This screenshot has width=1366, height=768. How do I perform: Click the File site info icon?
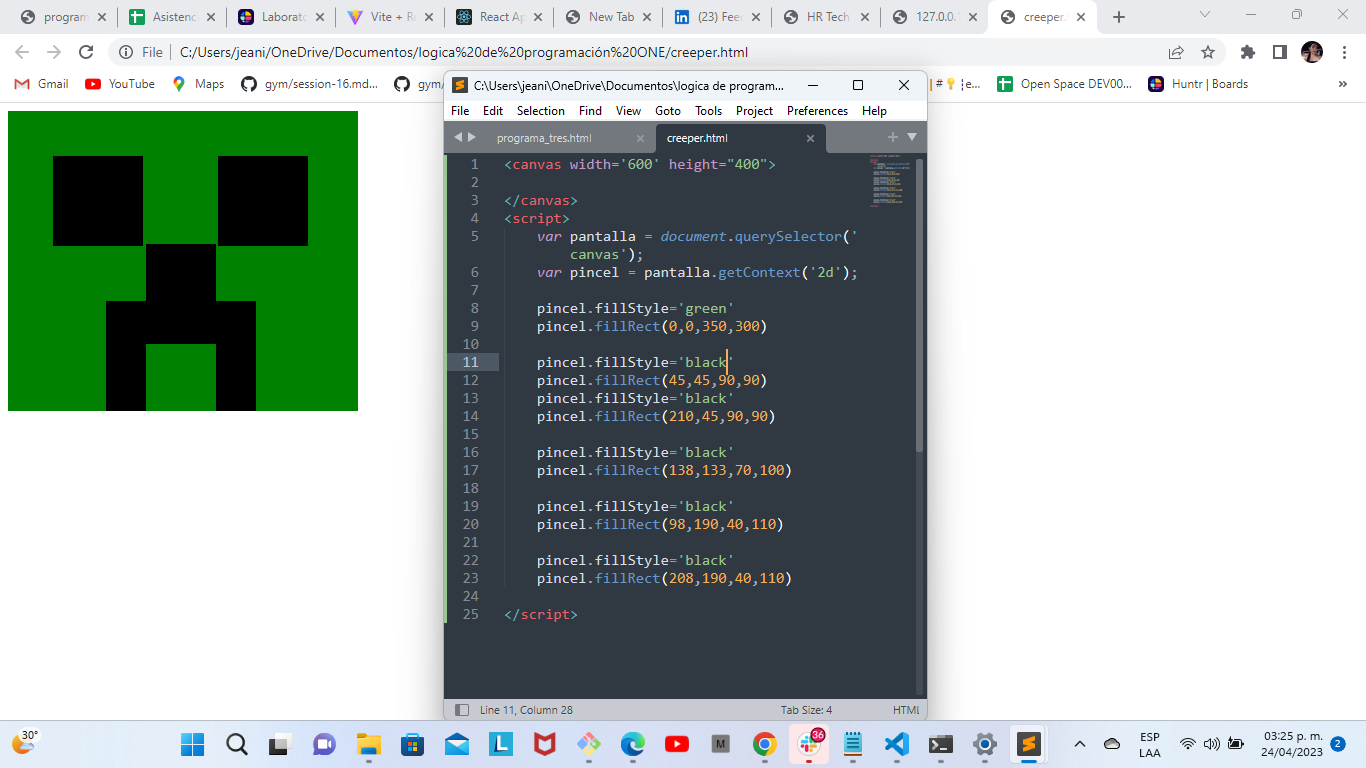pyautogui.click(x=140, y=52)
